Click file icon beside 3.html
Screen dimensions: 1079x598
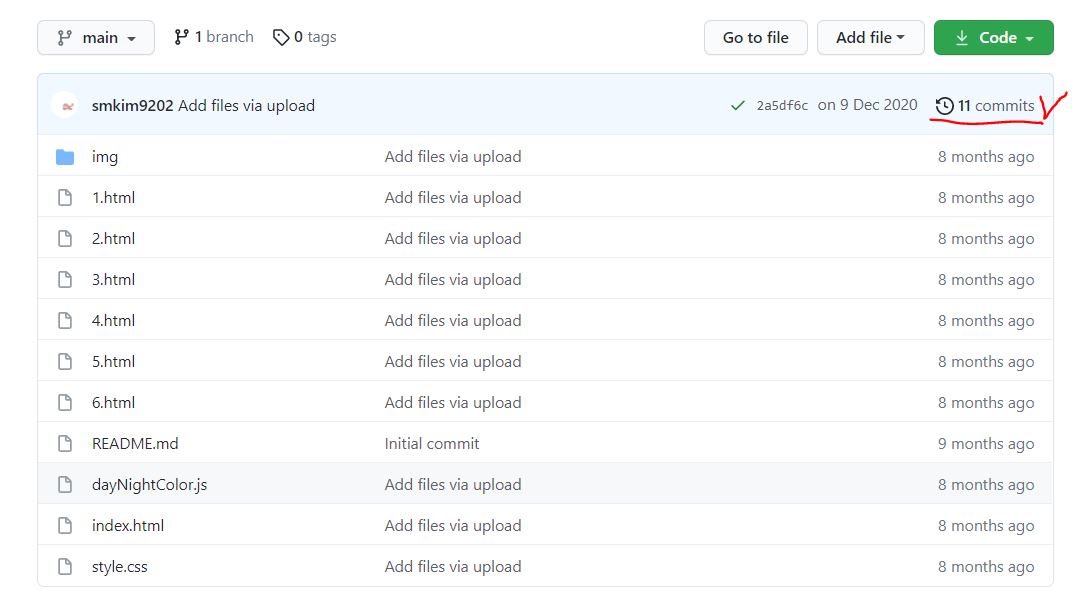coord(65,280)
